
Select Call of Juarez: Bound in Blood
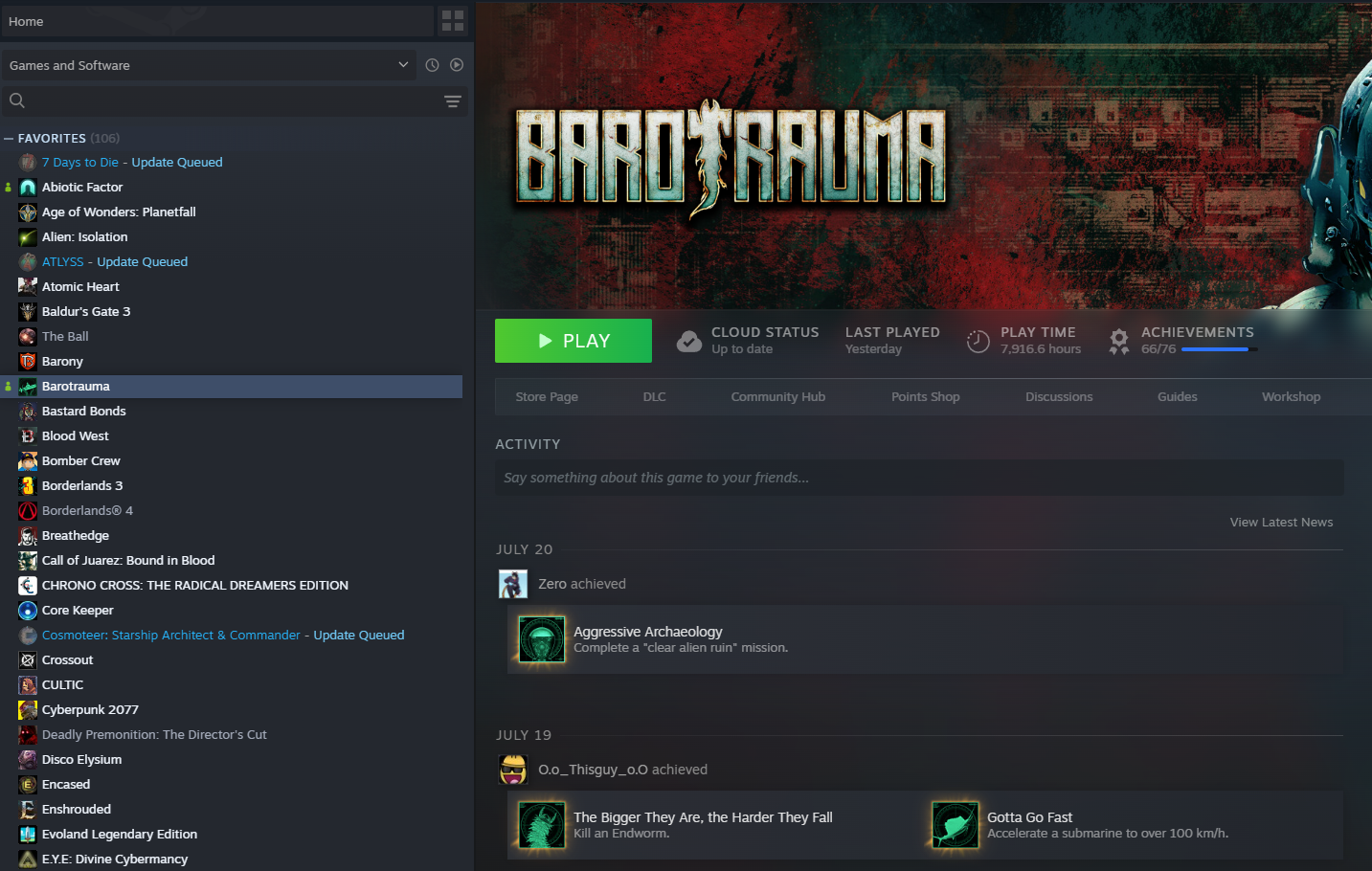click(128, 561)
